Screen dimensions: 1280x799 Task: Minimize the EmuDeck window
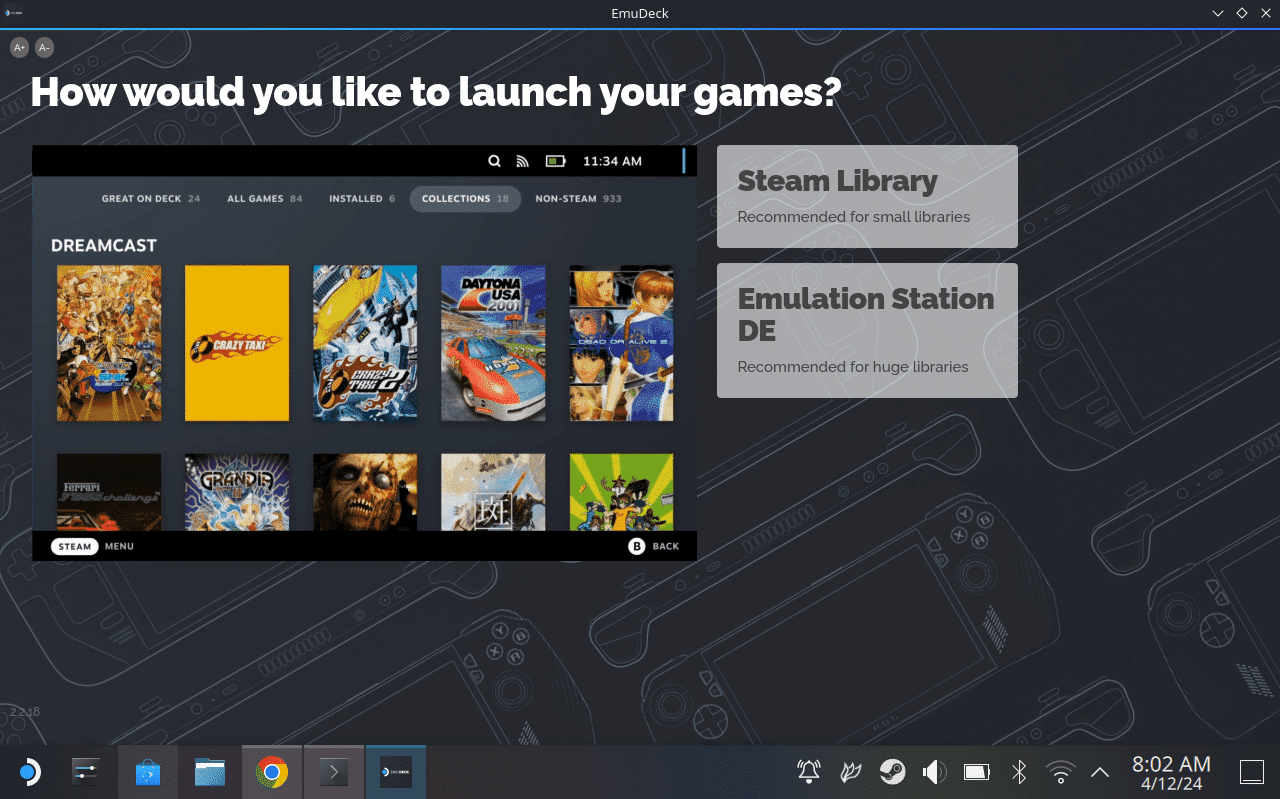coord(1218,13)
